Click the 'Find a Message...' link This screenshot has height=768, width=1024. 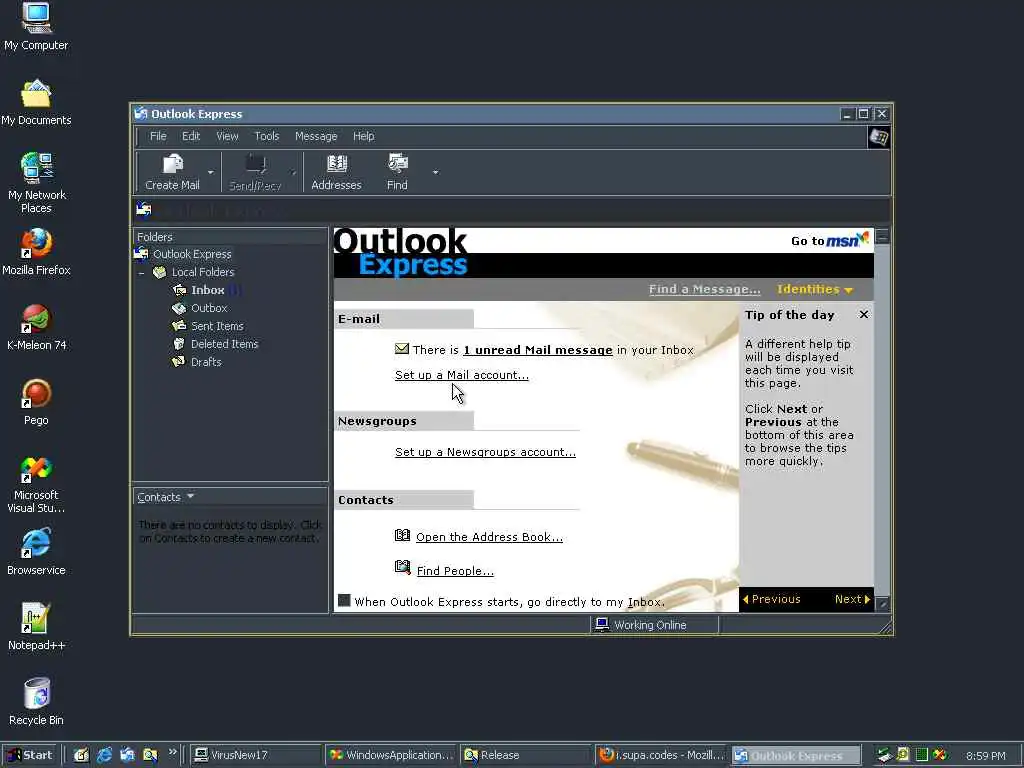click(x=705, y=289)
